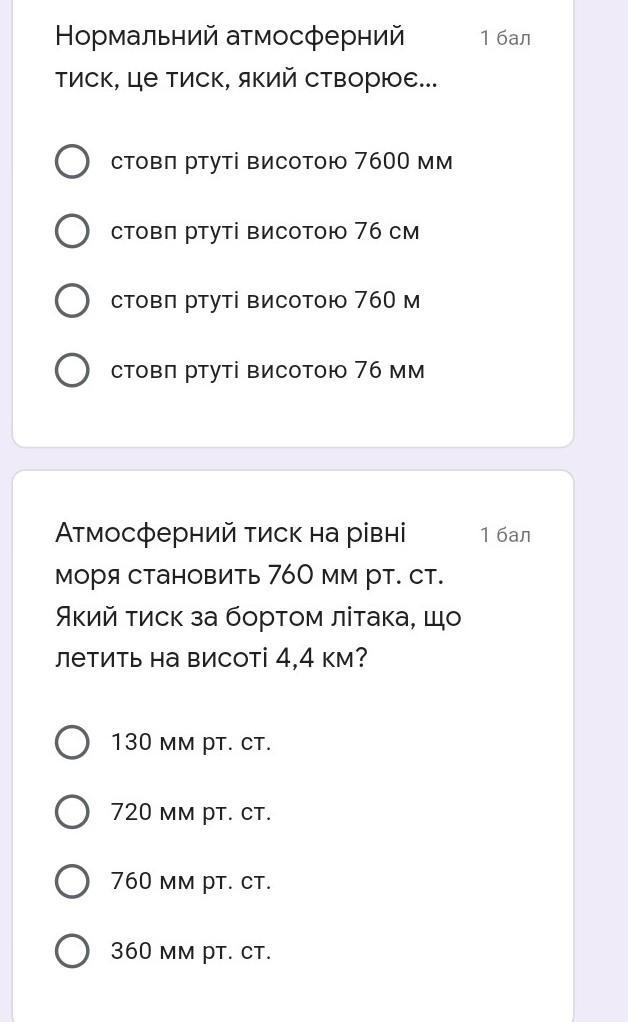The height and width of the screenshot is (1022, 628).
Task: Select the '360 мм рт. ст.' radio button
Action: tap(72, 951)
